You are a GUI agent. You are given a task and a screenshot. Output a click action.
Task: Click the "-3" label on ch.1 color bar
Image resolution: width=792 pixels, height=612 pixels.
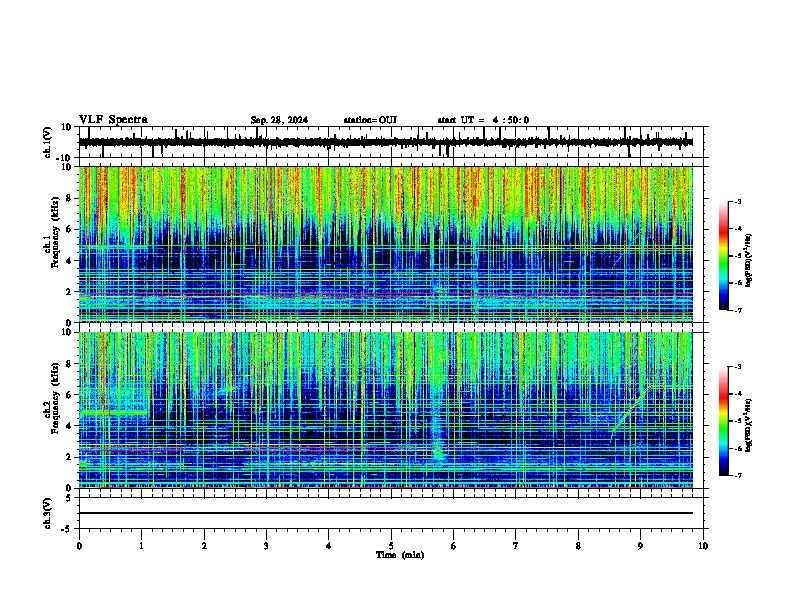coord(737,202)
